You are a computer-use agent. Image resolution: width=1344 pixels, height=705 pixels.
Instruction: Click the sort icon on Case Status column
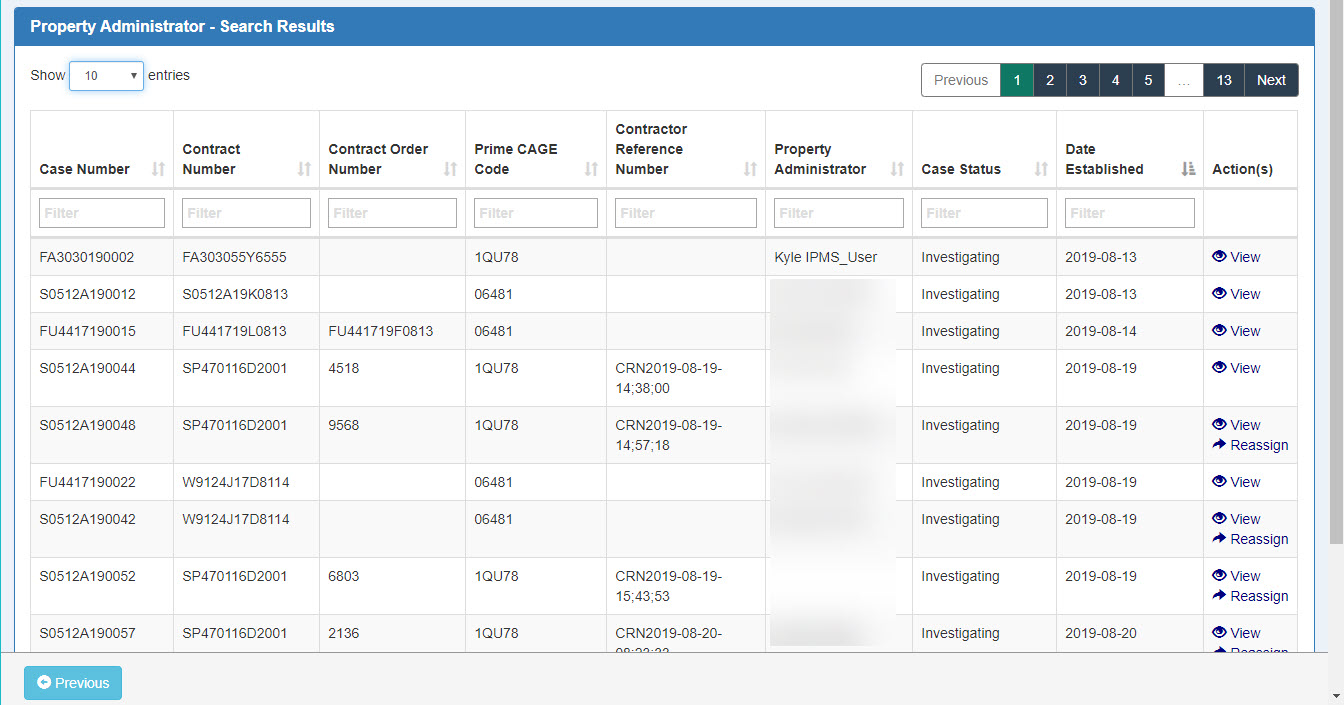point(1042,170)
